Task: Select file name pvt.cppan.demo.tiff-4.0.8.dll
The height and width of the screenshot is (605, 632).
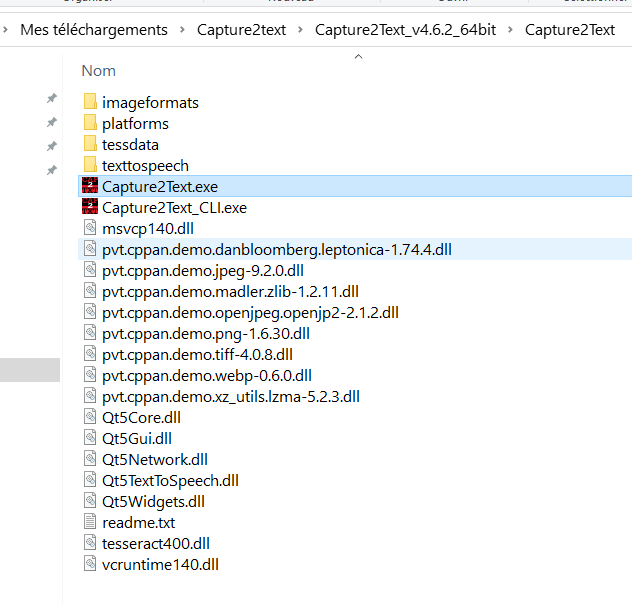Action: [x=197, y=355]
